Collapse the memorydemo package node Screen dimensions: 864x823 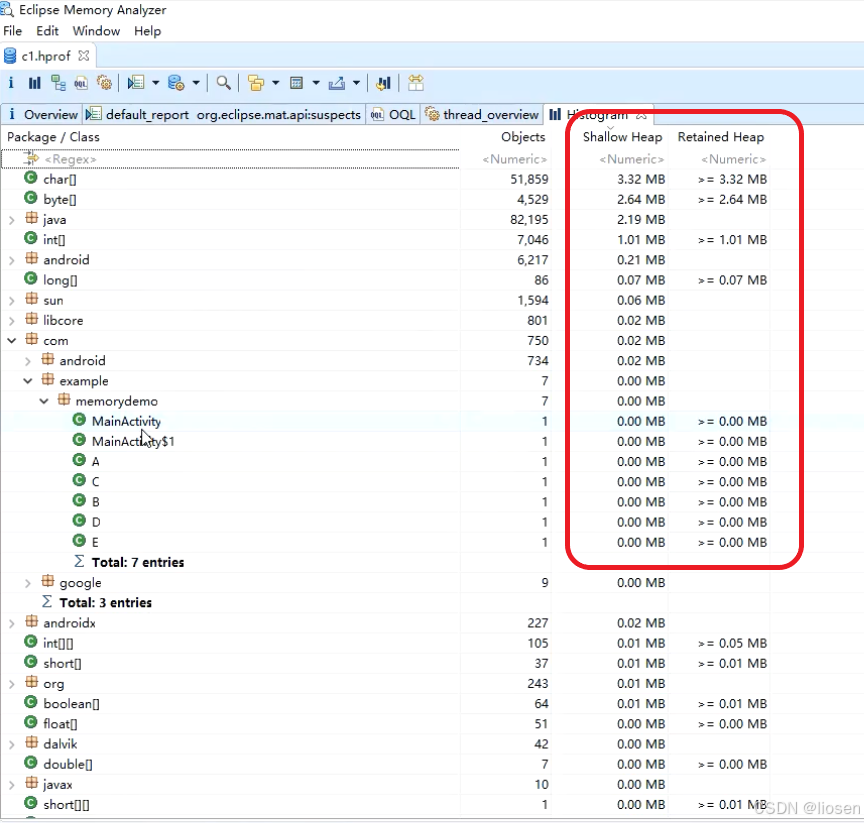(44, 402)
